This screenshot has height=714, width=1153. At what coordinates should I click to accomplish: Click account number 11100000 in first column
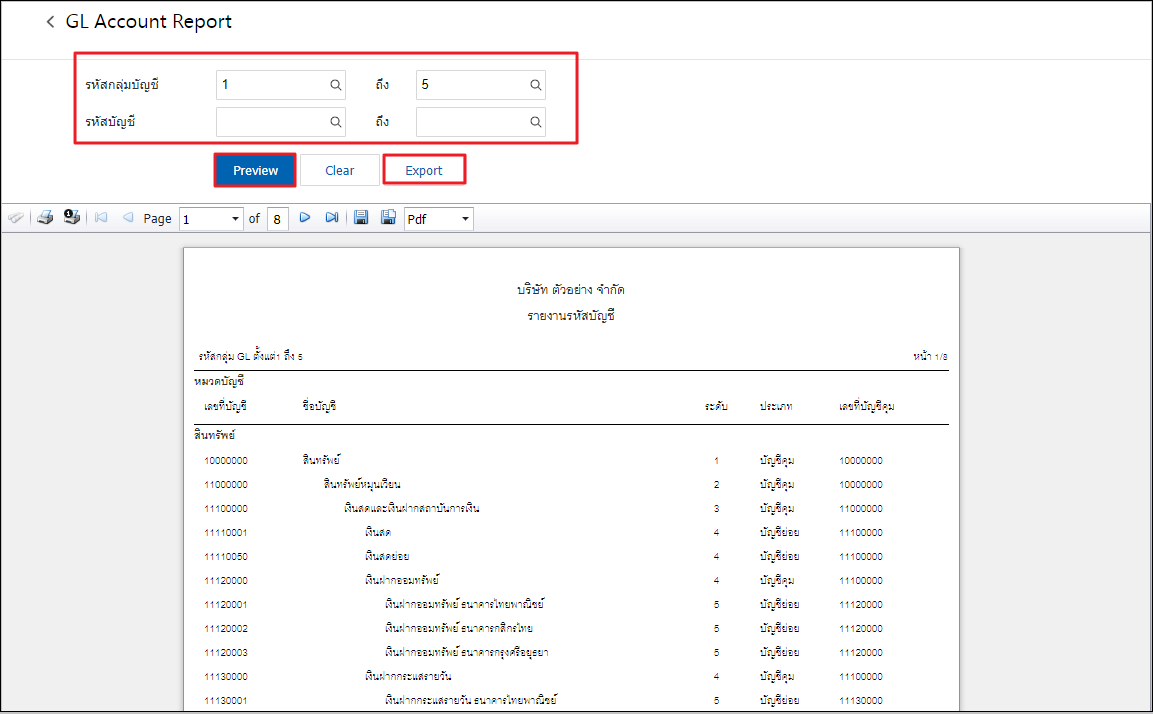pyautogui.click(x=226, y=509)
